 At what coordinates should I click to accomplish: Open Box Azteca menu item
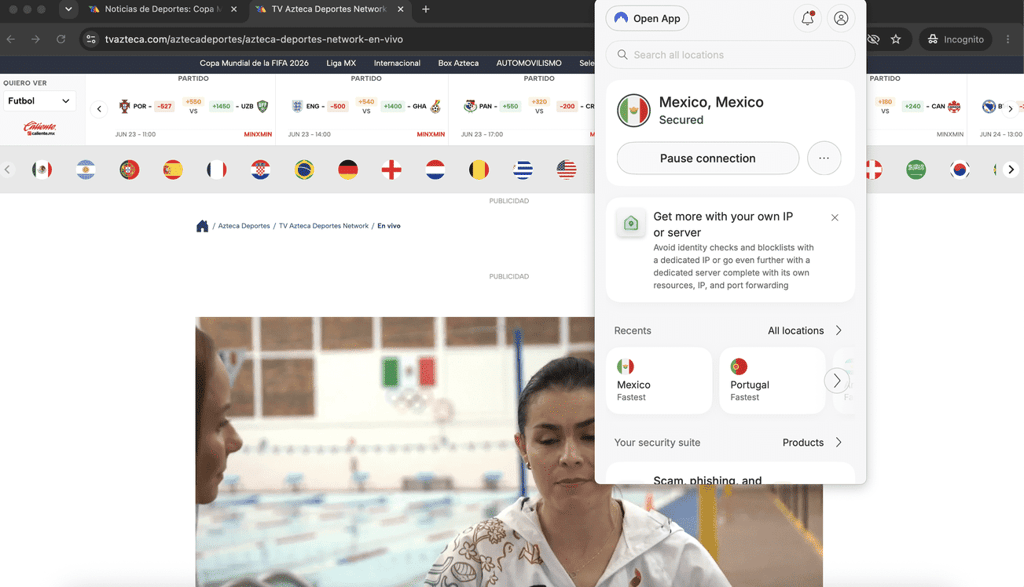point(458,63)
